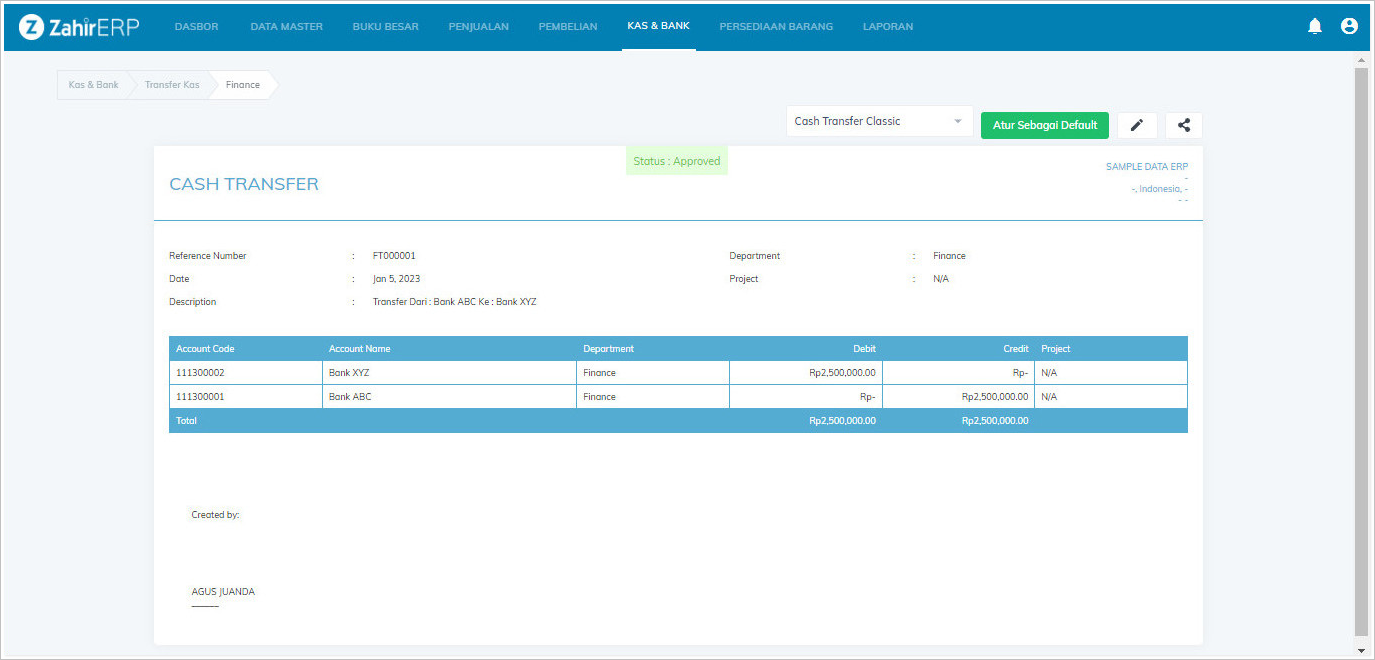Open the Dasbor menu
Image resolution: width=1375 pixels, height=660 pixels.
tap(196, 27)
